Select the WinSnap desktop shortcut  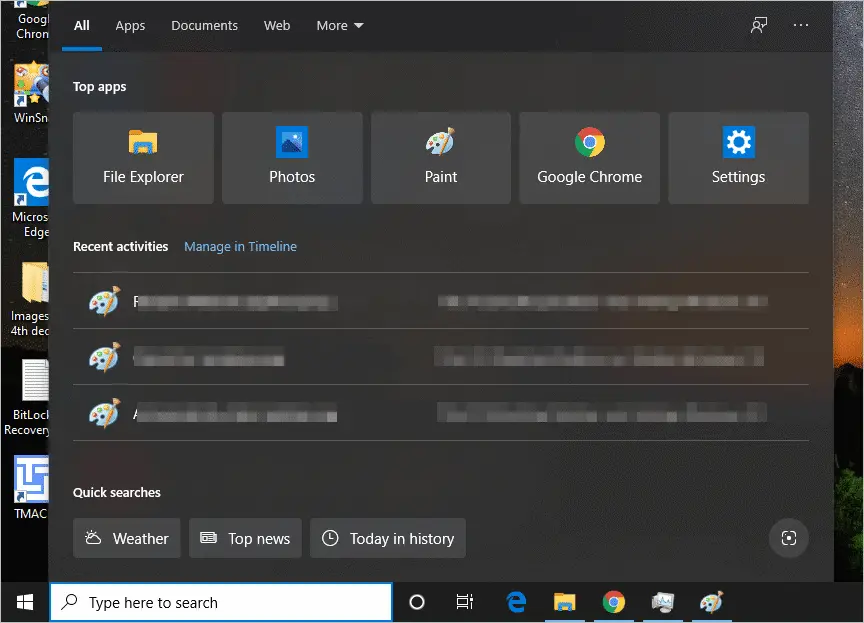tap(30, 93)
